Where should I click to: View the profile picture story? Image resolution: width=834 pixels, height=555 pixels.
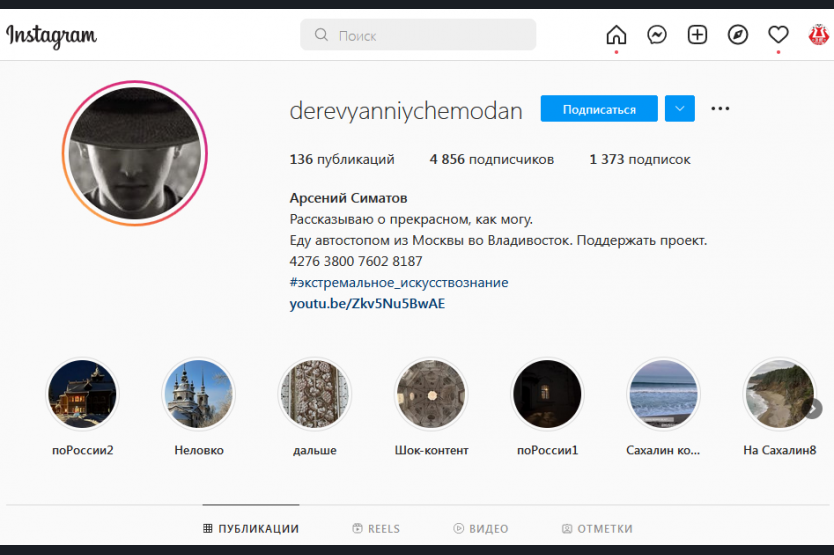point(135,153)
